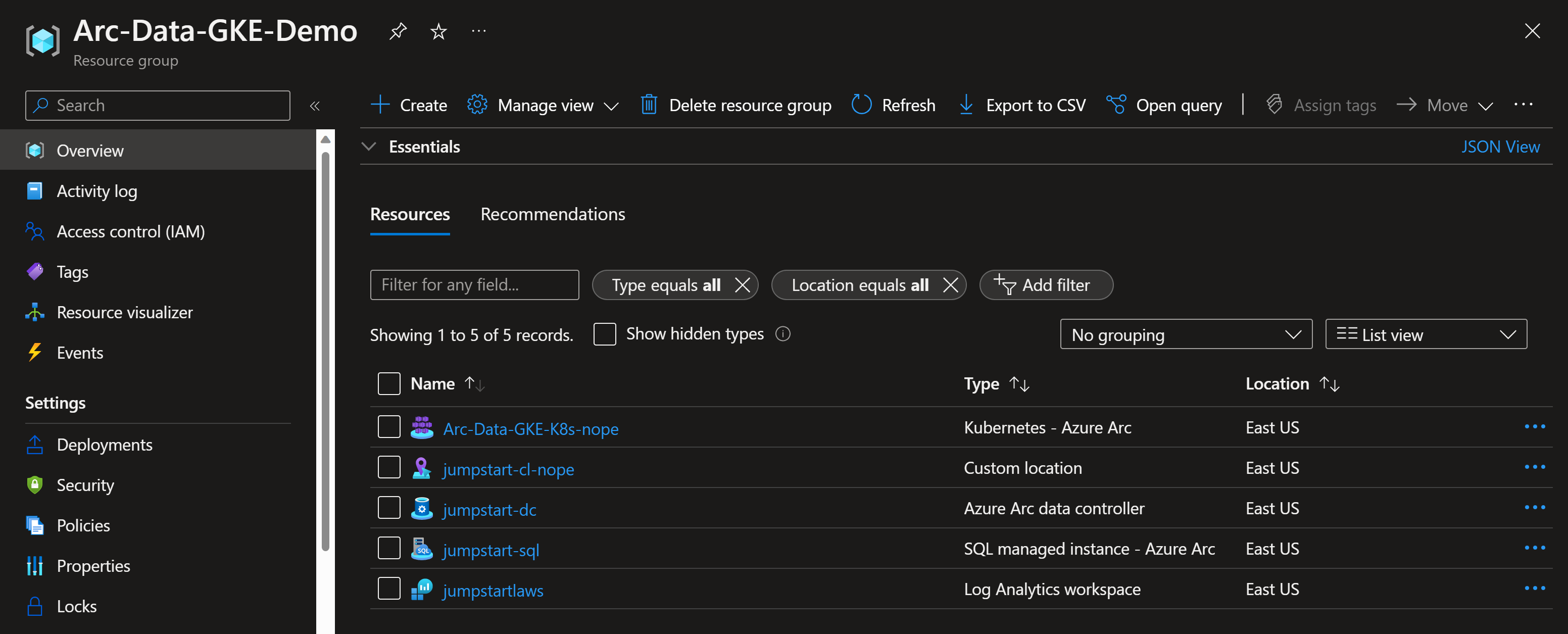Click the Refresh toolbar icon
Image resolution: width=1568 pixels, height=634 pixels.
pos(861,105)
